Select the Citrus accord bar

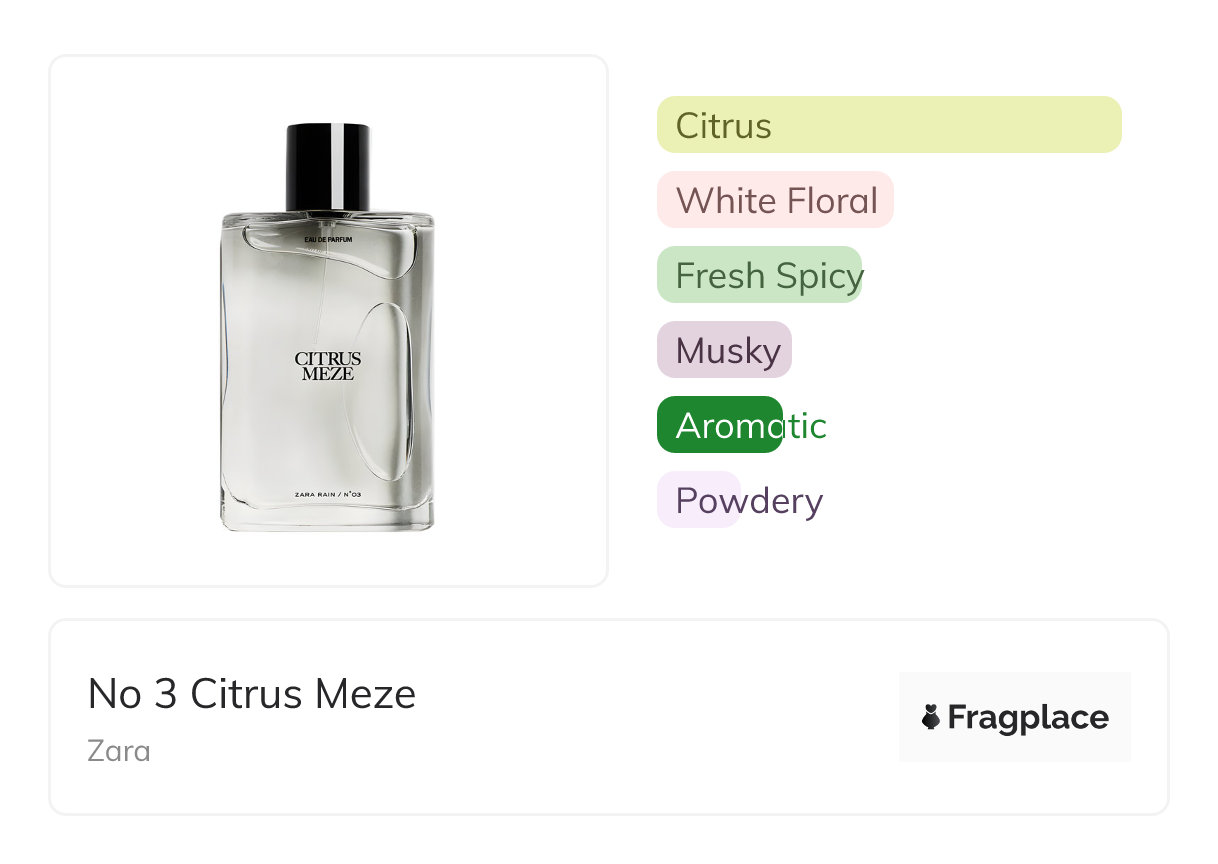[888, 125]
